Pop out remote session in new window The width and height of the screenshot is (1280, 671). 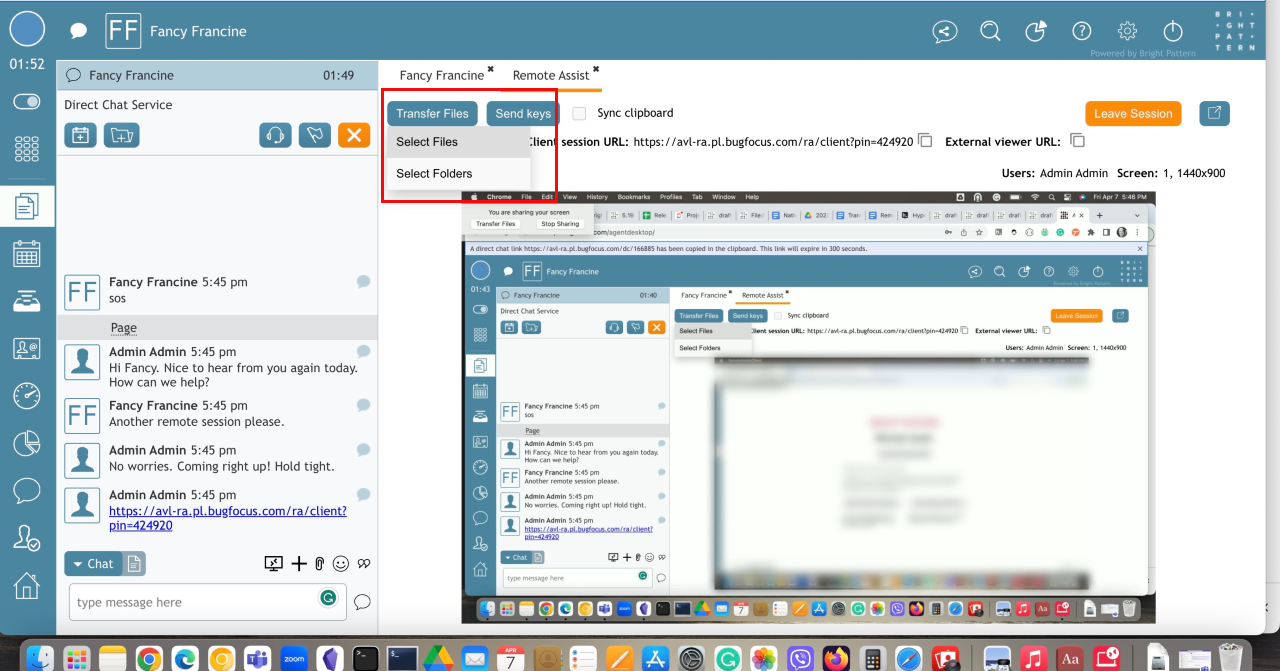click(1214, 113)
